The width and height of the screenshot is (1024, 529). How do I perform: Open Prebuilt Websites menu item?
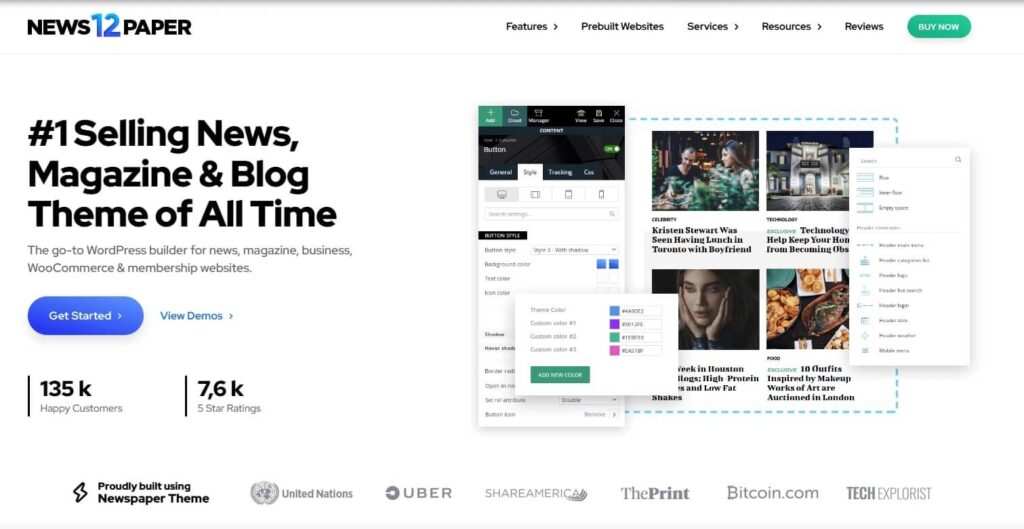(x=622, y=27)
